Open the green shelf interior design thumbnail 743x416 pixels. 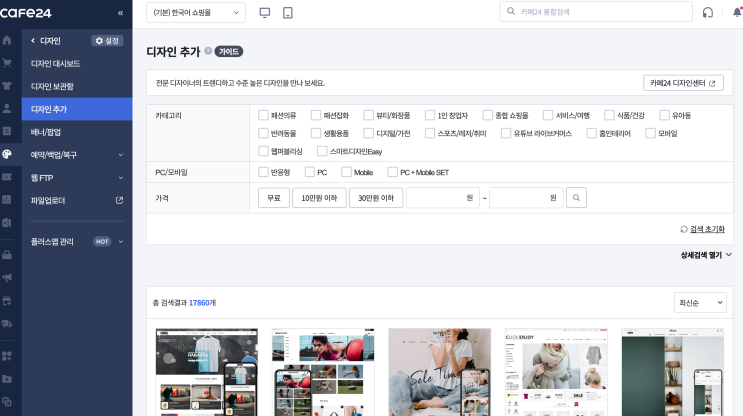(x=673, y=372)
